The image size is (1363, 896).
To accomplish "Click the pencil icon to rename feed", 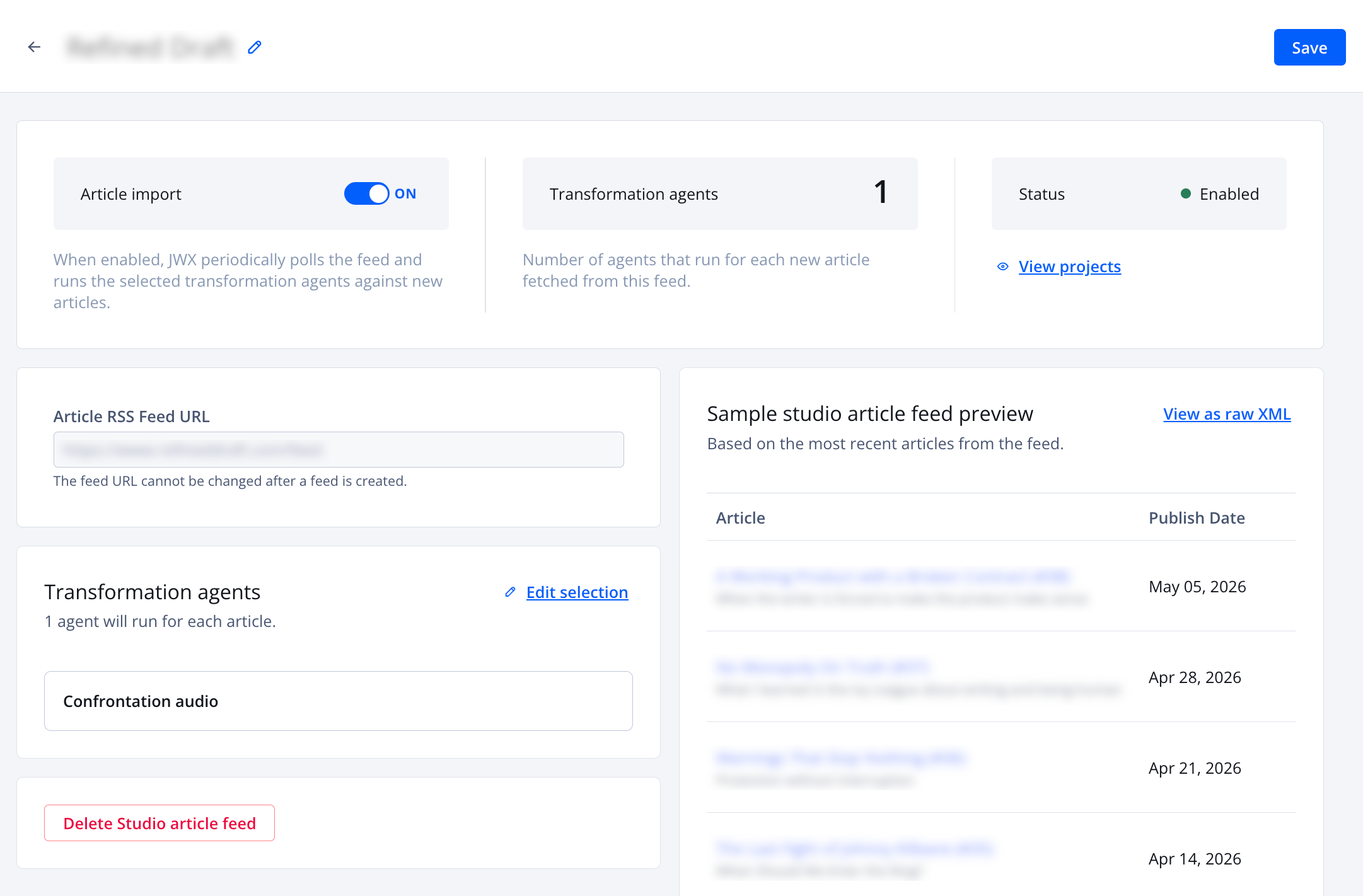I will [x=255, y=47].
